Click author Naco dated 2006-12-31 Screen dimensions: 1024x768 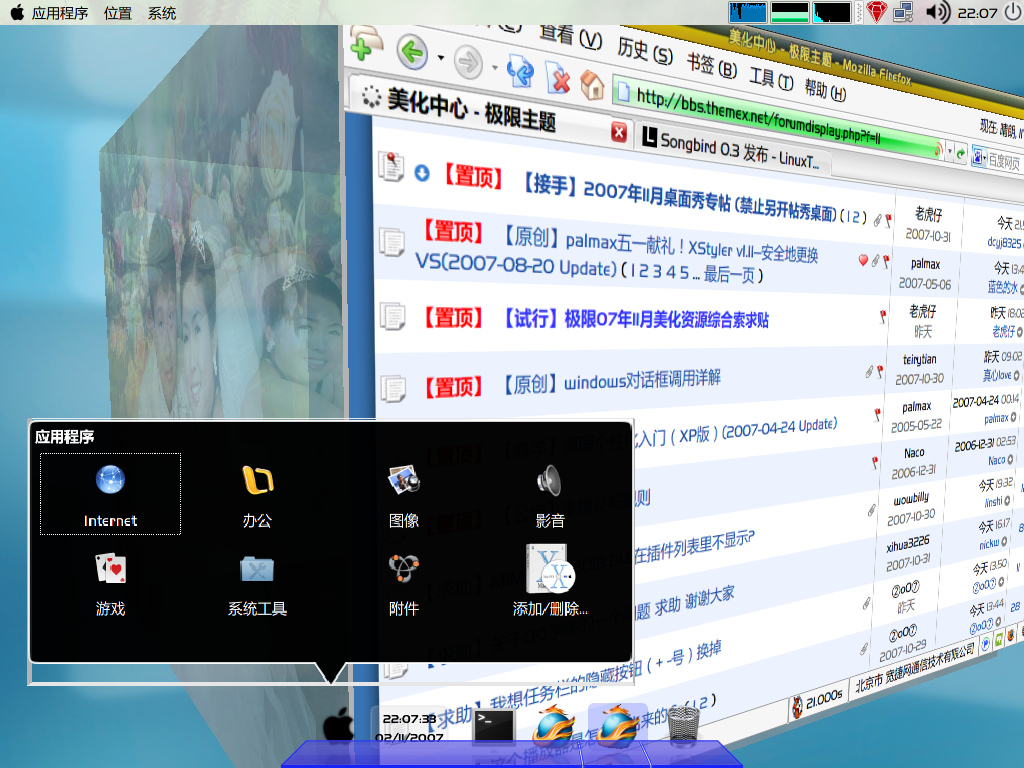point(914,453)
